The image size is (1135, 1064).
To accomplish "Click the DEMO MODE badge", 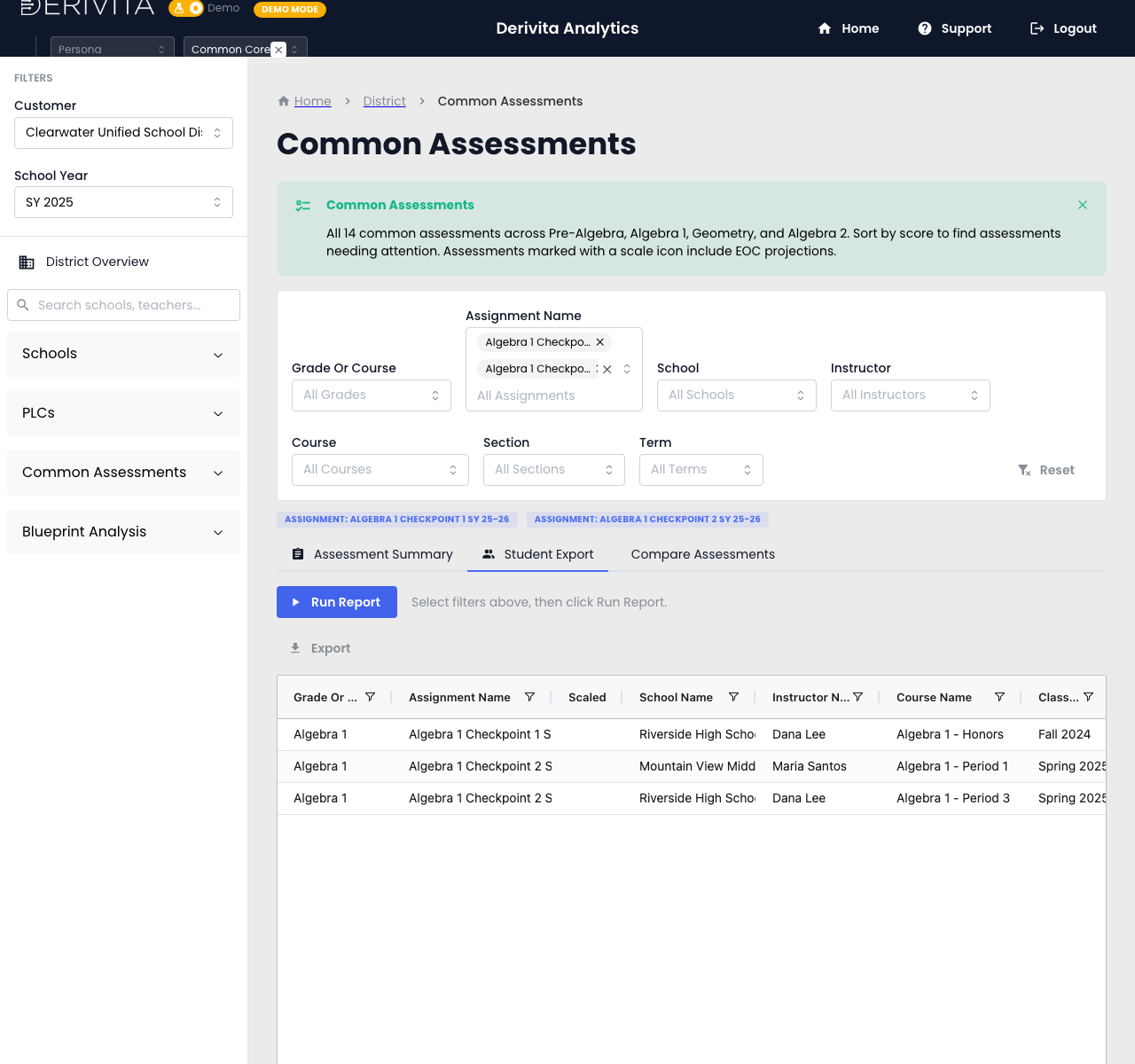I will pyautogui.click(x=290, y=9).
